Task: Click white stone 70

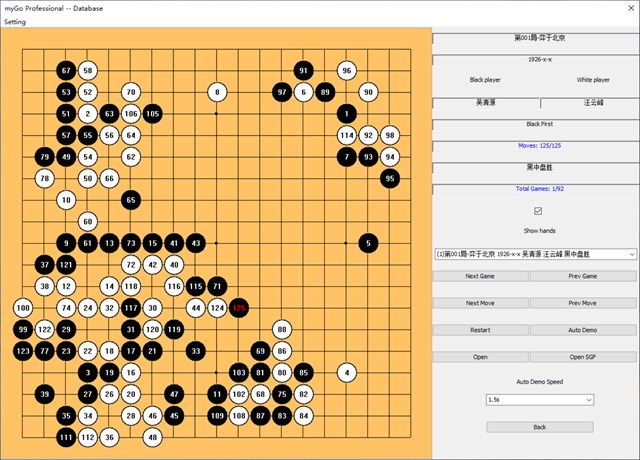Action: tap(131, 92)
